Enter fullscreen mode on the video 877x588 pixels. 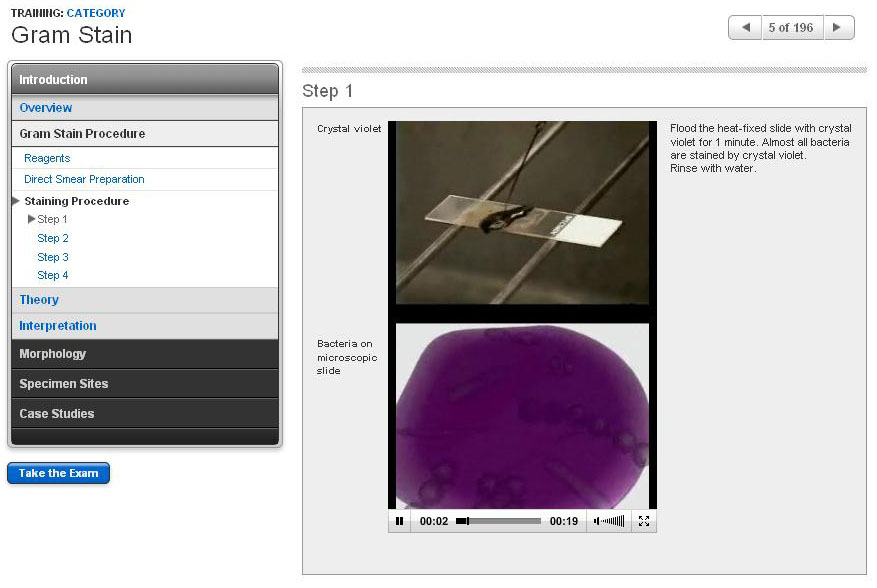(x=644, y=521)
